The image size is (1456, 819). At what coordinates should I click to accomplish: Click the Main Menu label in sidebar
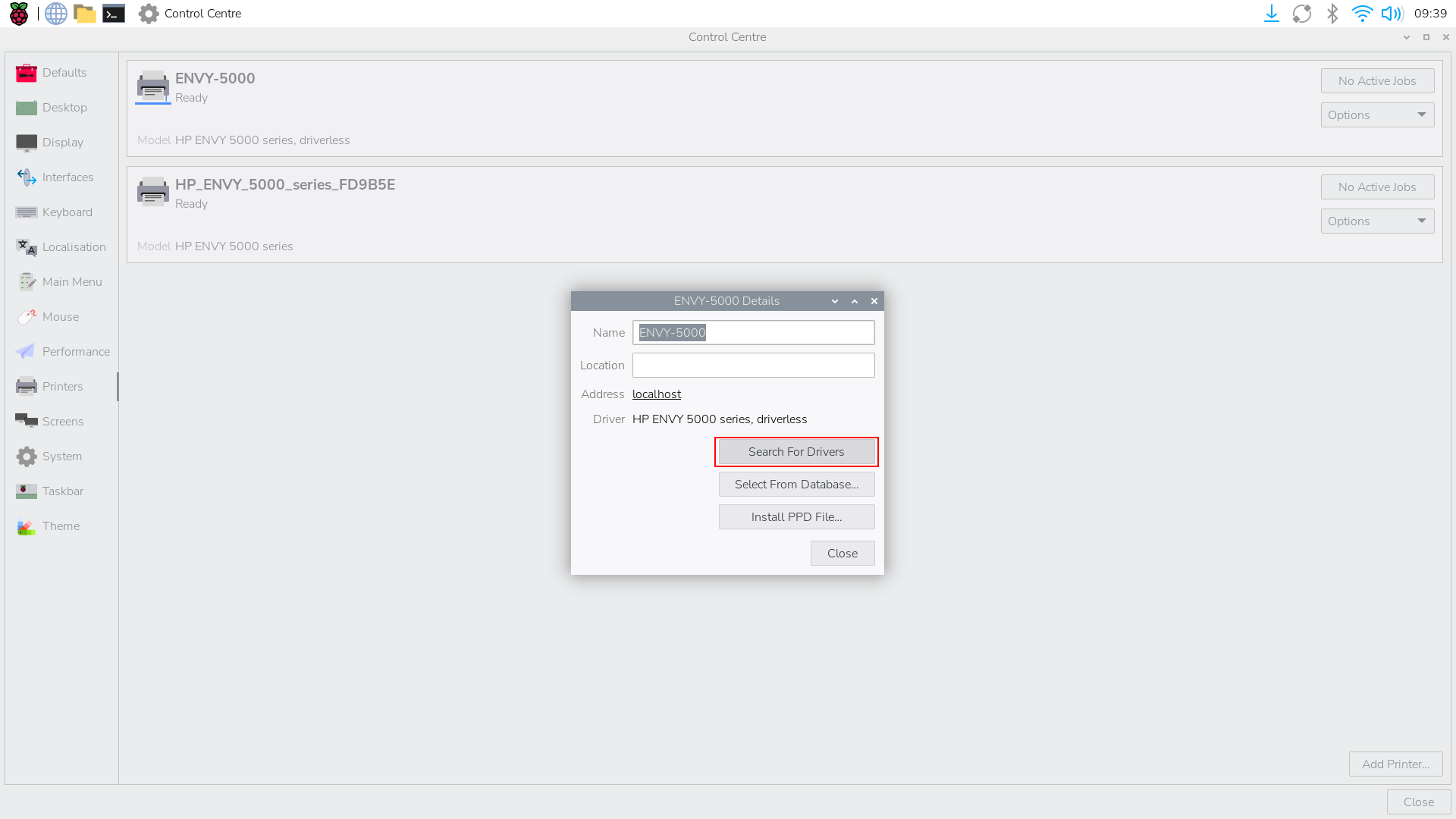pos(72,282)
